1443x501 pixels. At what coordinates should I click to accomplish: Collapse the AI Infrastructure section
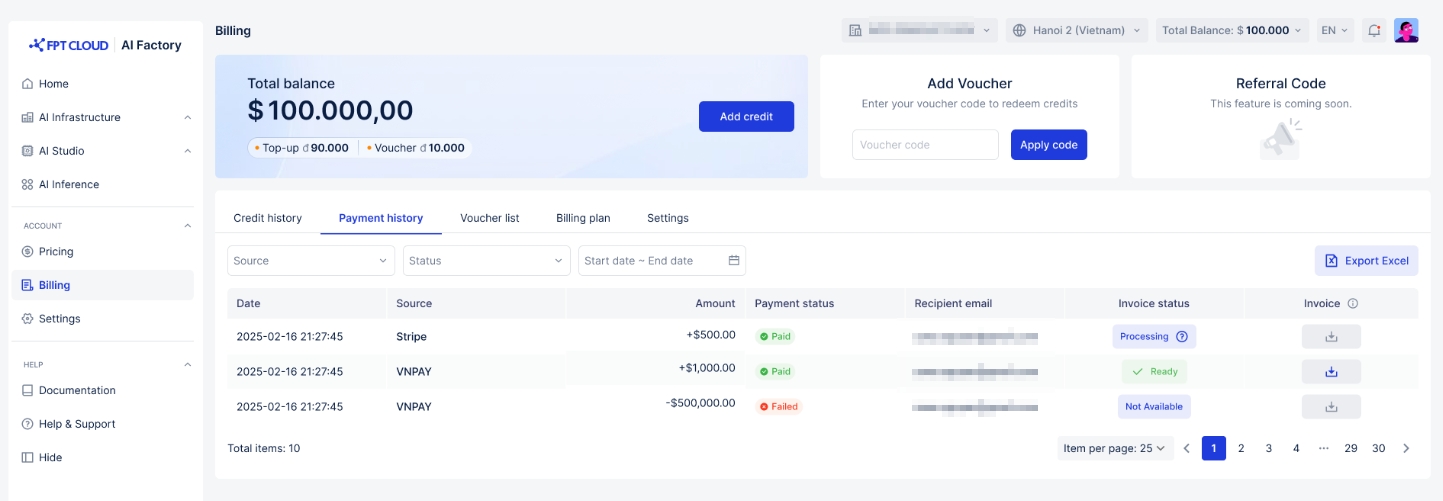tap(187, 118)
